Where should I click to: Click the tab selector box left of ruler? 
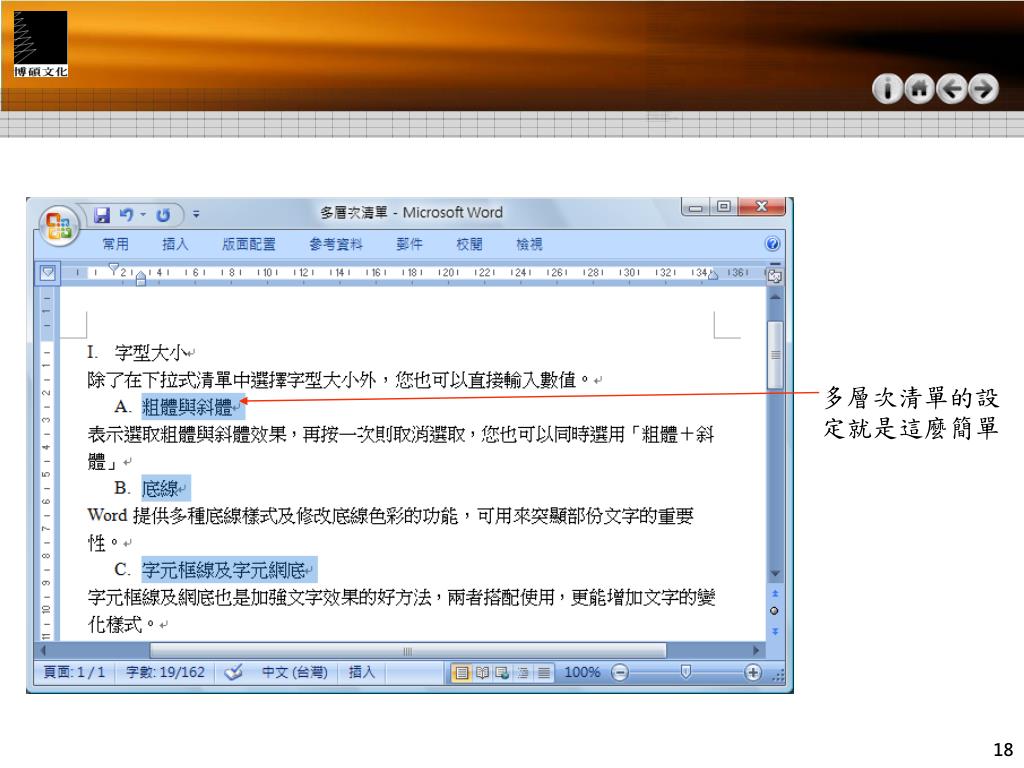48,273
